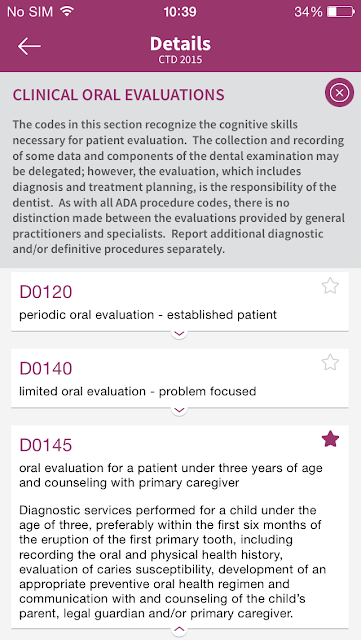This screenshot has height=640, width=361.
Task: Select the D0145 code heading
Action: pos(46,445)
